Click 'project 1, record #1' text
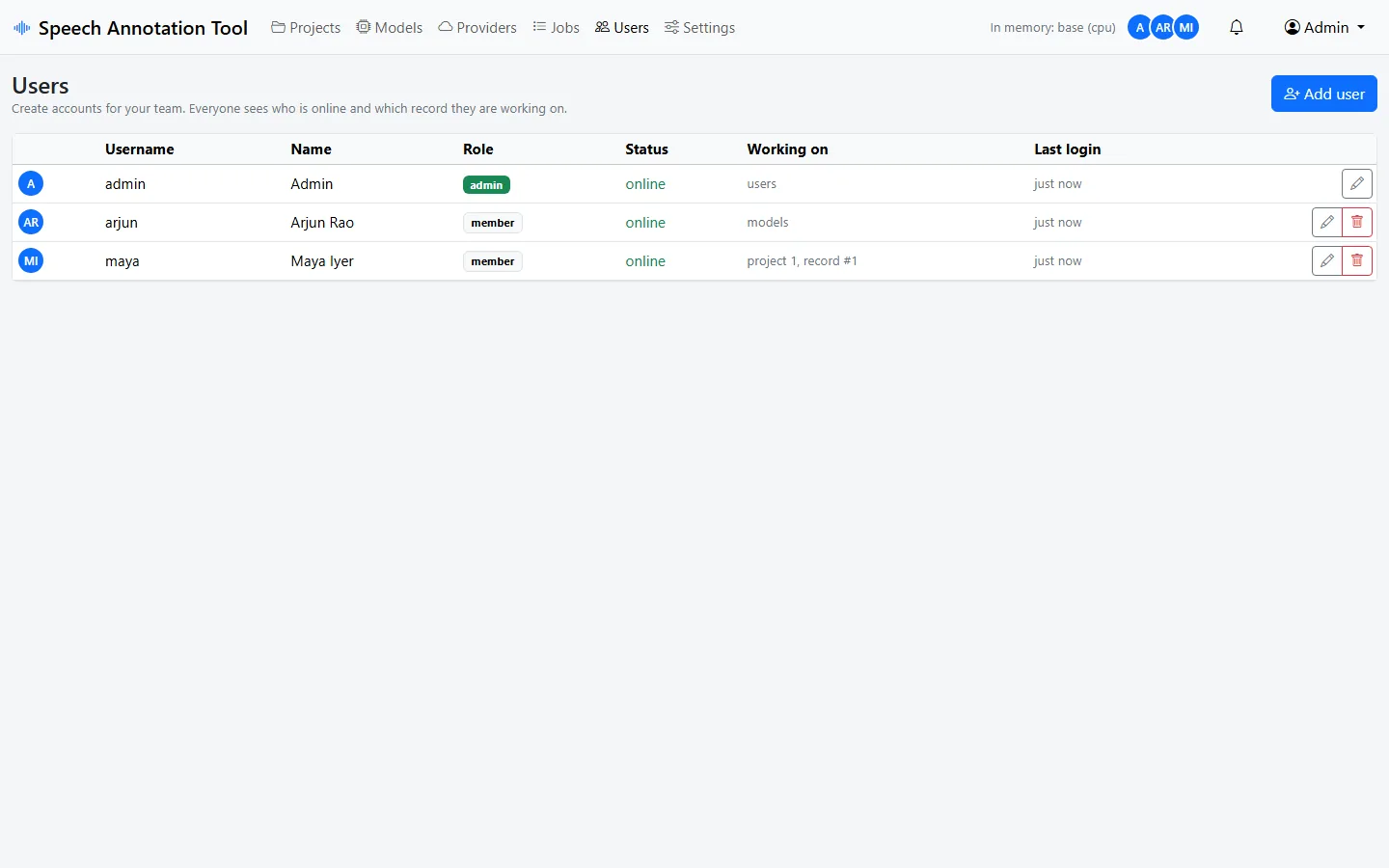The height and width of the screenshot is (868, 1389). [802, 261]
